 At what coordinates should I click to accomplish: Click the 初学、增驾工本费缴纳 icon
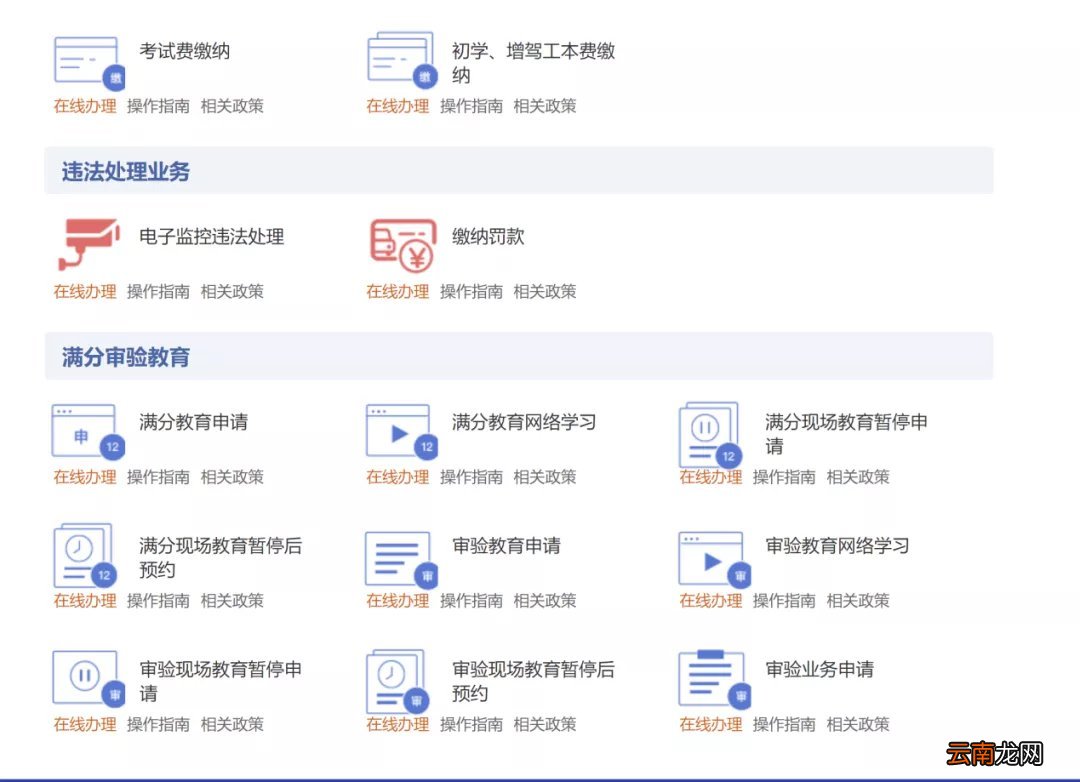(402, 60)
